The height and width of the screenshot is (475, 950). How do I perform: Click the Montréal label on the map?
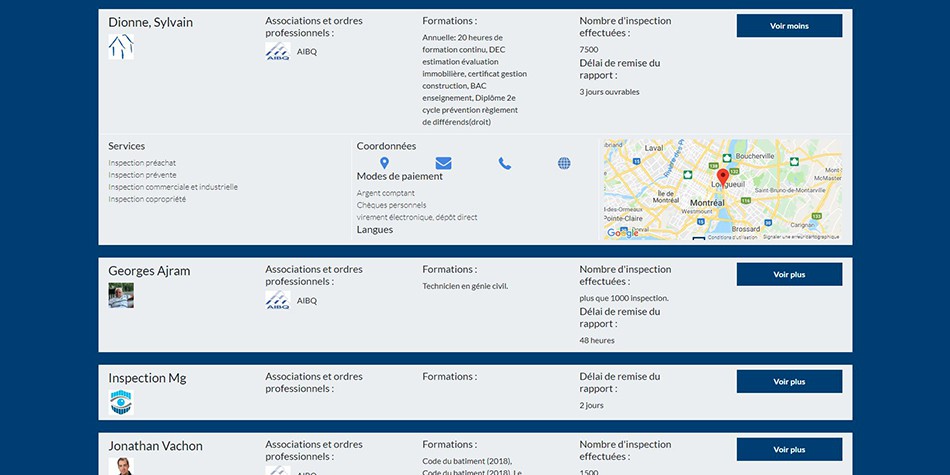tap(708, 203)
